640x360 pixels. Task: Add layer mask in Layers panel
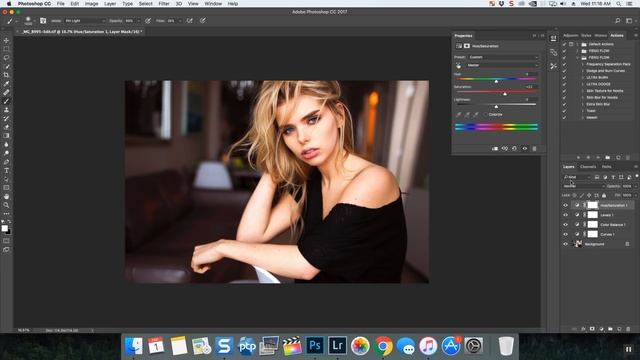tap(592, 329)
